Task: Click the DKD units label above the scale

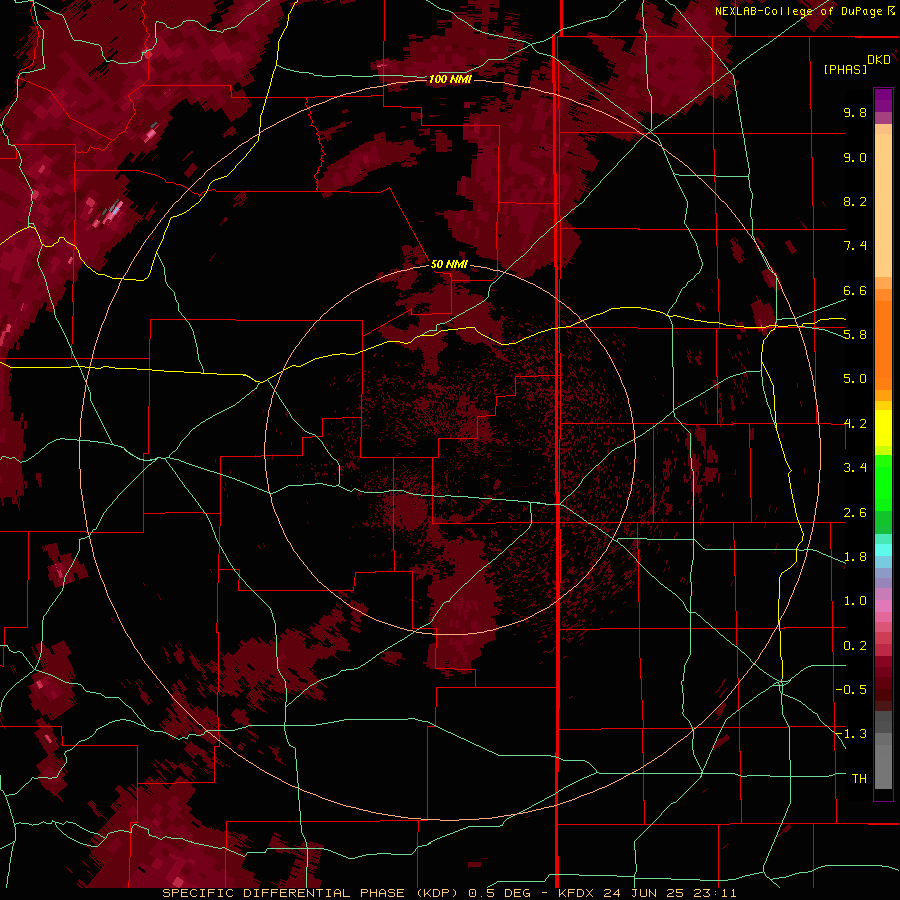Action: coord(879,60)
